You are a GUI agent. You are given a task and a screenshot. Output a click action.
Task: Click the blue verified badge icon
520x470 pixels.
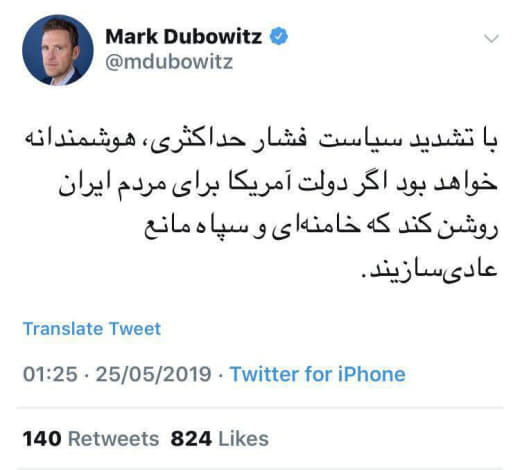click(279, 36)
